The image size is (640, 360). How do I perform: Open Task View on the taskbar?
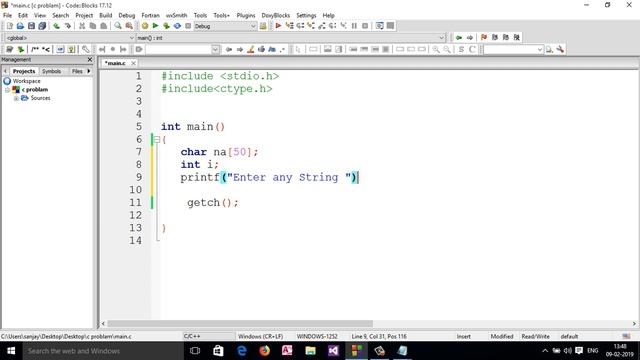tap(195, 351)
